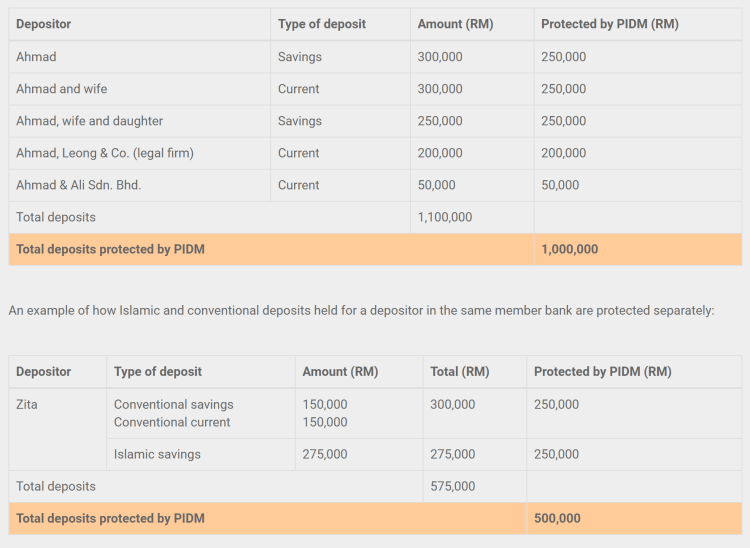Click the 1,100,000 total deposits amount
750x548 pixels.
(x=445, y=217)
